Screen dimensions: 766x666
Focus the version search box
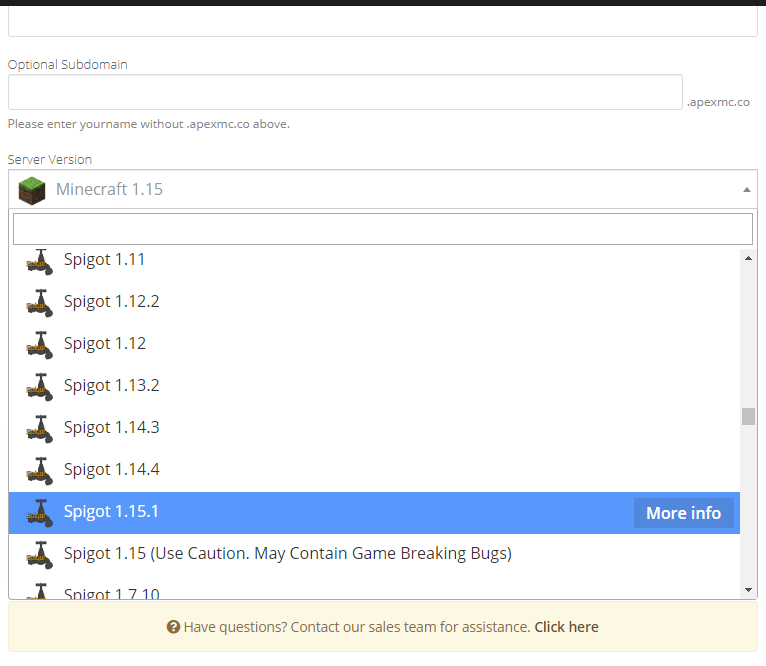(x=382, y=229)
